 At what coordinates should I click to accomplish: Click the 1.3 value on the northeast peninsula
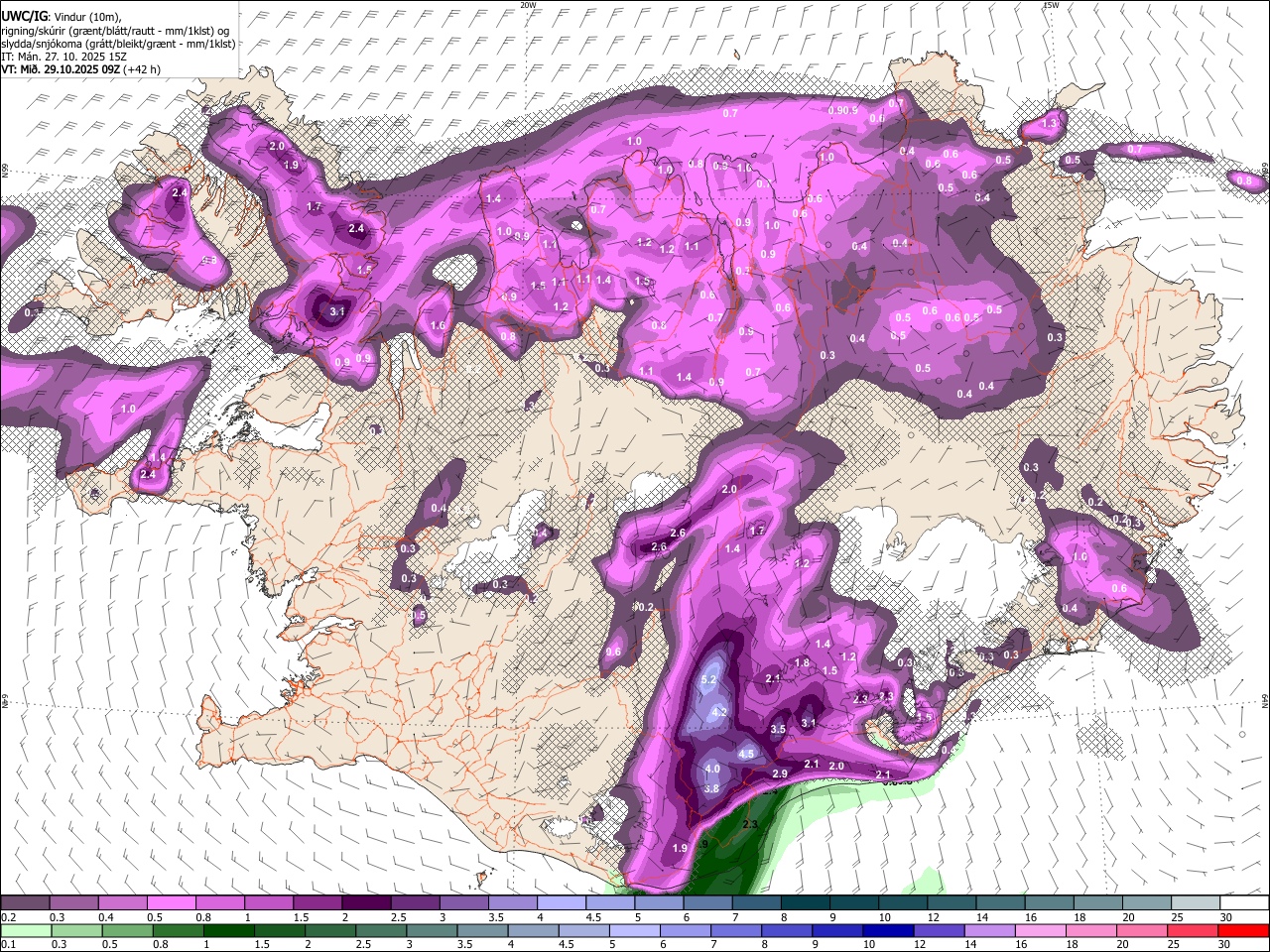tap(1052, 124)
